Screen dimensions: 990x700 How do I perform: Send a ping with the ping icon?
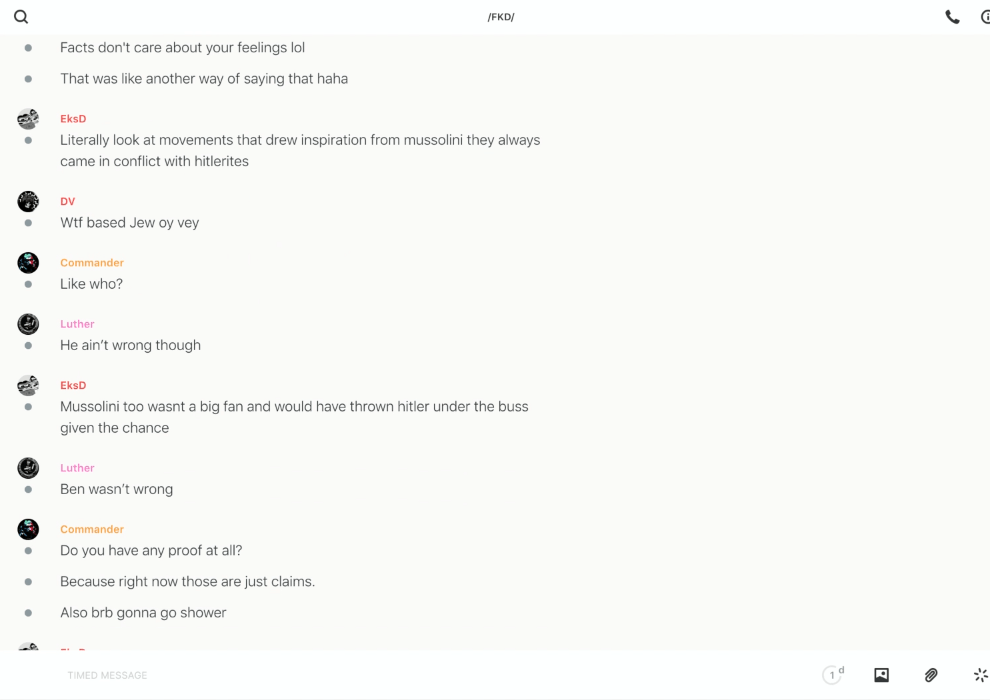tap(980, 675)
